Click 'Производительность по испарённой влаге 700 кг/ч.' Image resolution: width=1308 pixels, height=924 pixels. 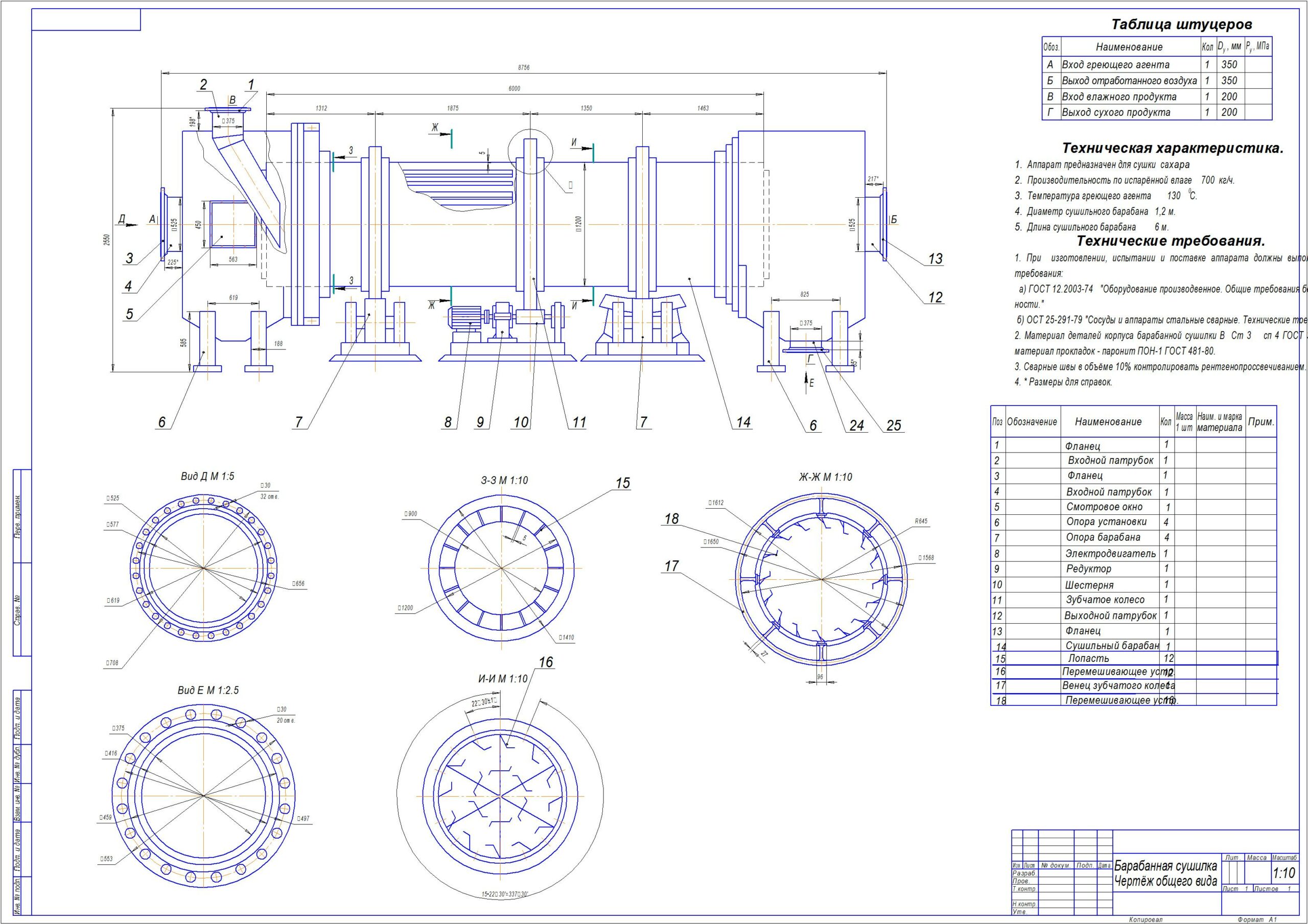(1125, 180)
